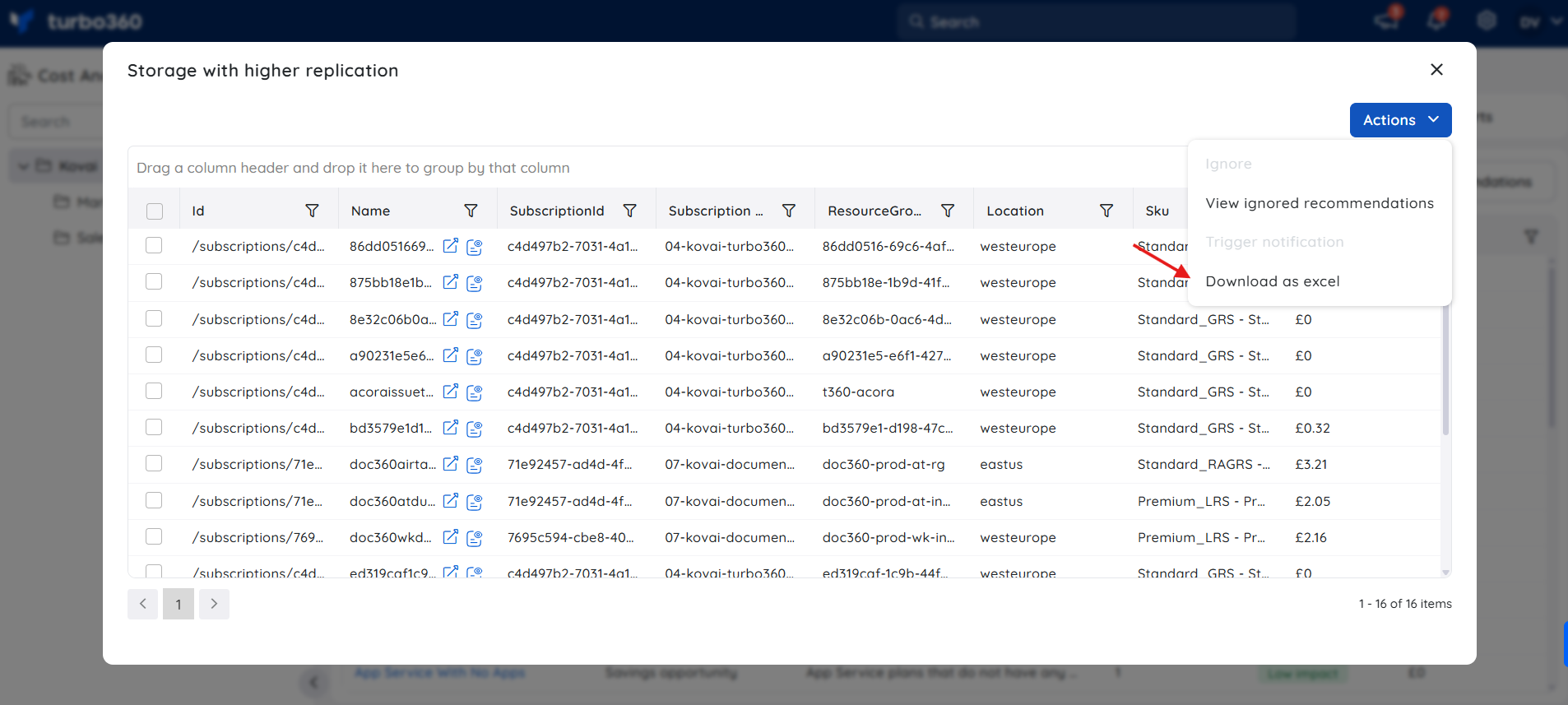This screenshot has height=705, width=1568.
Task: Click the £2.16 cost cell
Action: (1311, 537)
